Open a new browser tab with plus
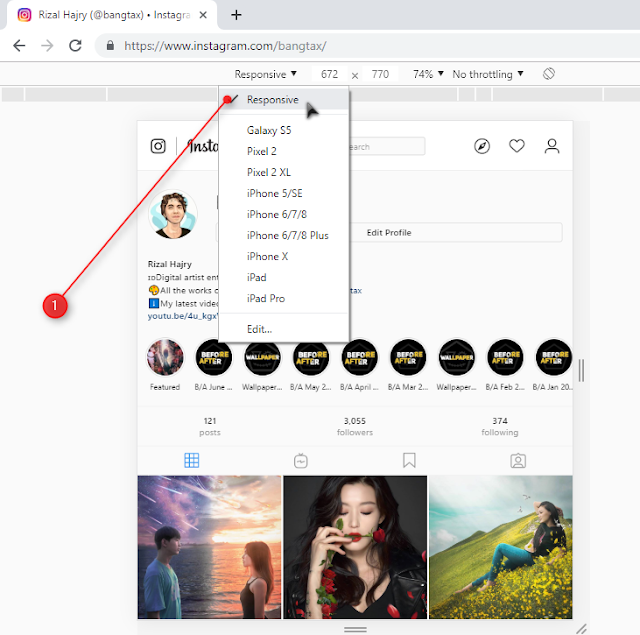 [236, 15]
